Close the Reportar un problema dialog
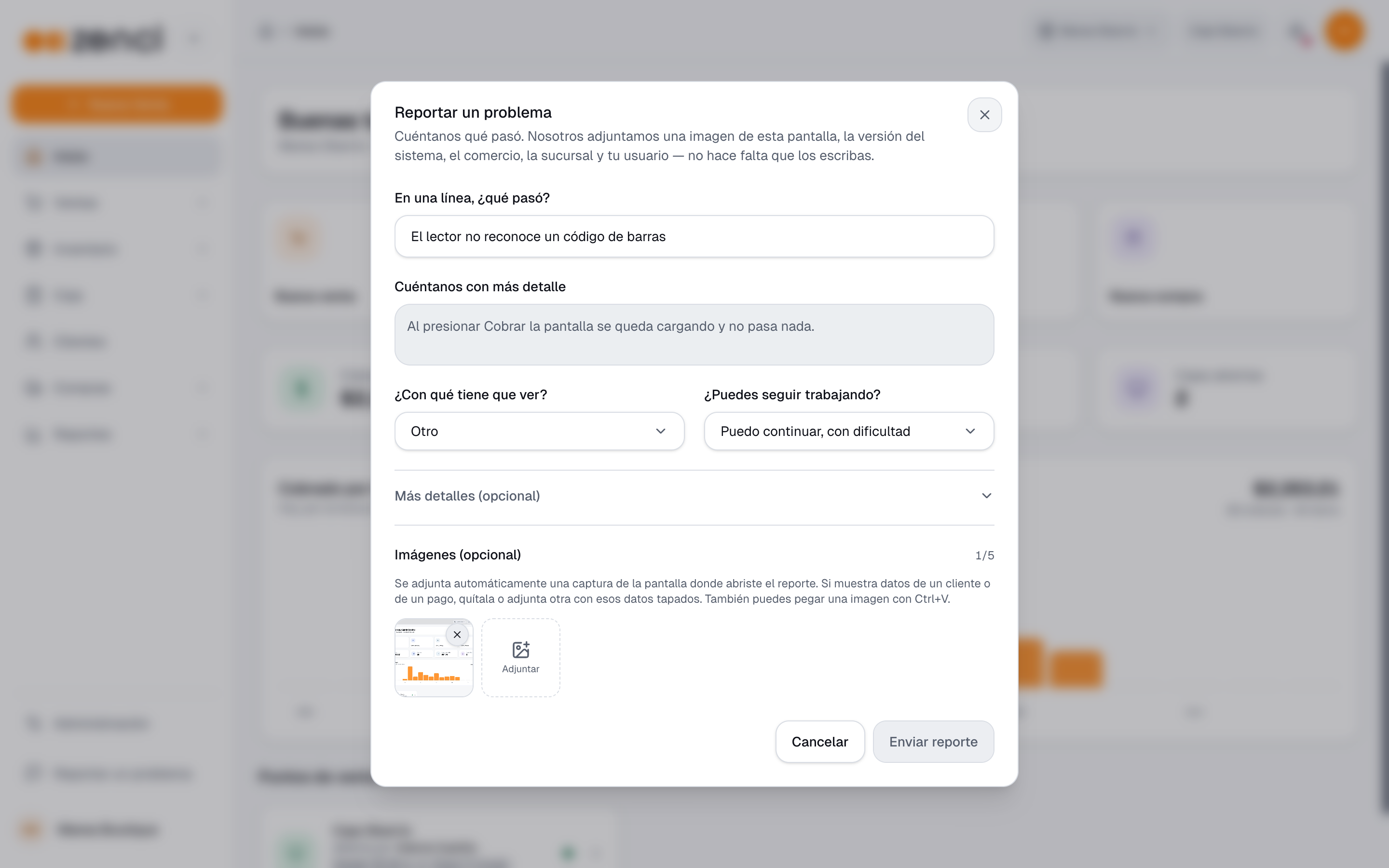1389x868 pixels. tap(984, 115)
